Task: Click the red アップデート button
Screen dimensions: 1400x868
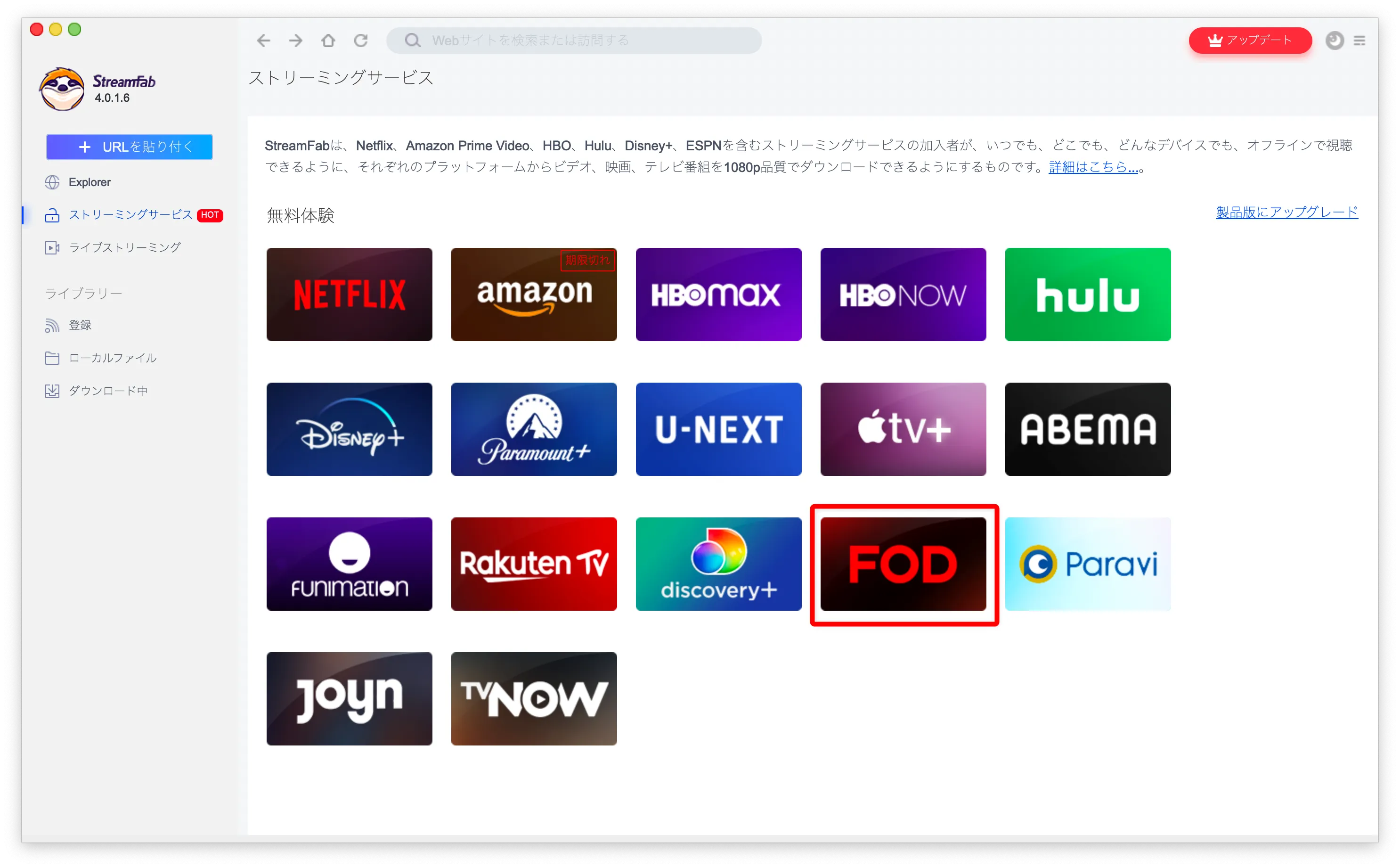Action: point(1250,40)
